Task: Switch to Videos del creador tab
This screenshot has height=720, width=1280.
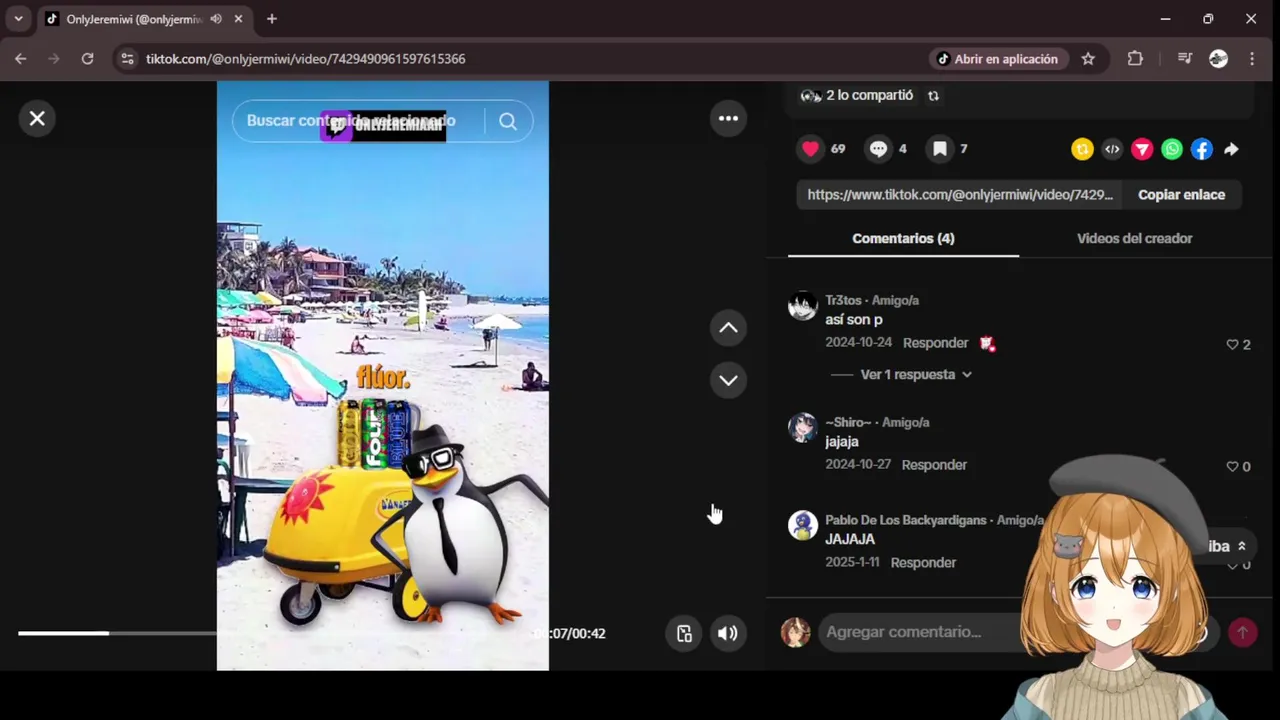Action: click(x=1134, y=238)
